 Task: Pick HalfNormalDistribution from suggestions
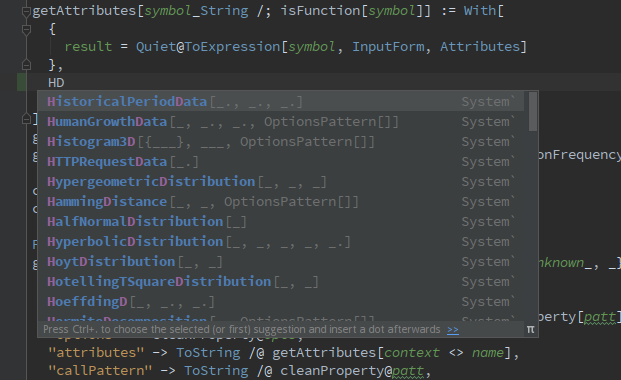coord(281,222)
